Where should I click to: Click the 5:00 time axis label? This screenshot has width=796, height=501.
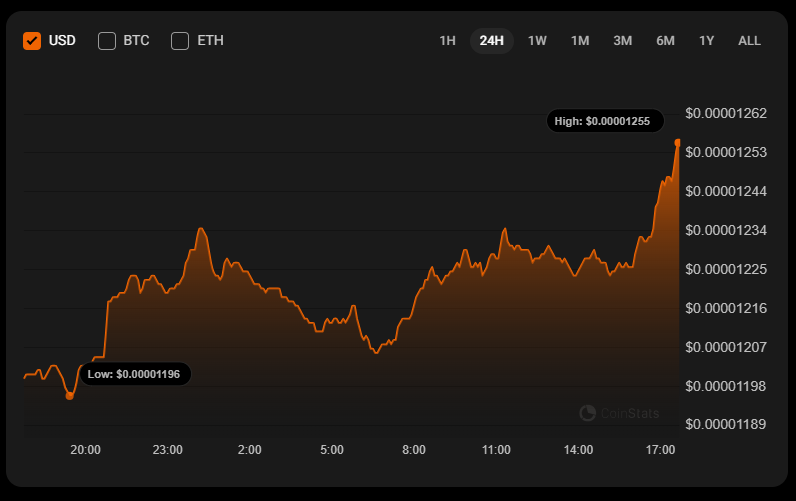pos(332,450)
